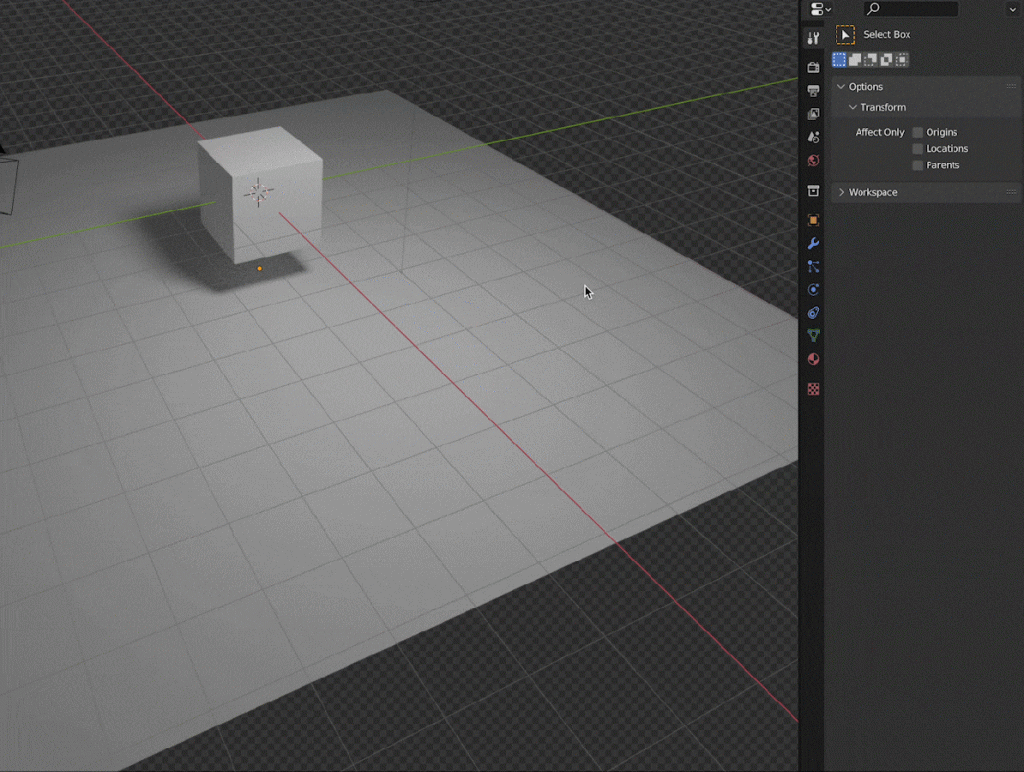Open the Tool properties tab

point(813,38)
